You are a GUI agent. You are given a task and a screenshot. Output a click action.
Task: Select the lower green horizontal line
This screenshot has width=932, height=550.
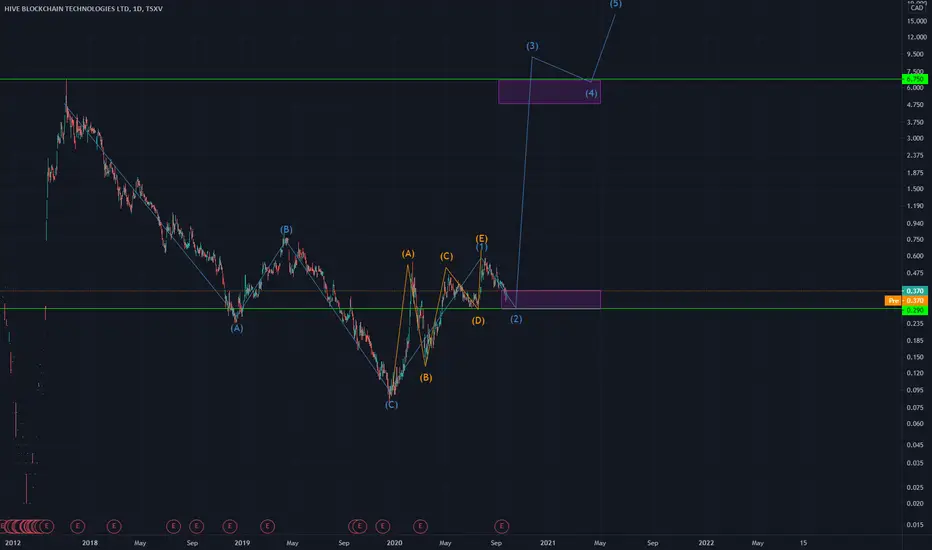pyautogui.click(x=451, y=309)
